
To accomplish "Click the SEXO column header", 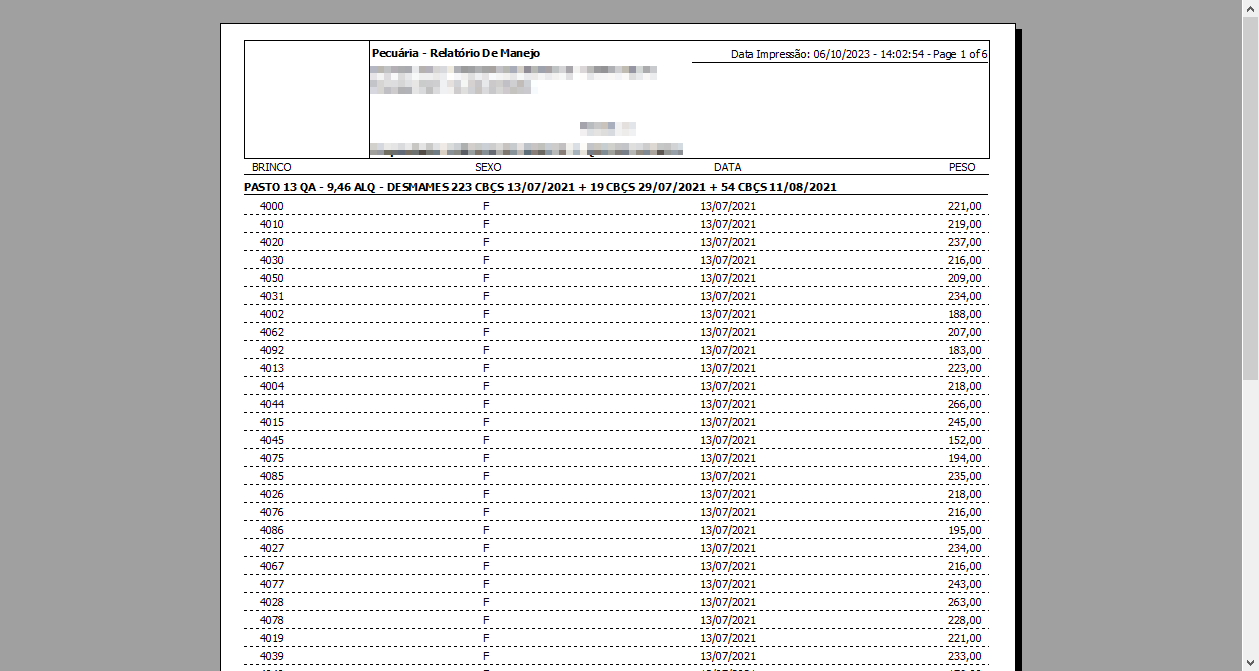I will tap(488, 167).
